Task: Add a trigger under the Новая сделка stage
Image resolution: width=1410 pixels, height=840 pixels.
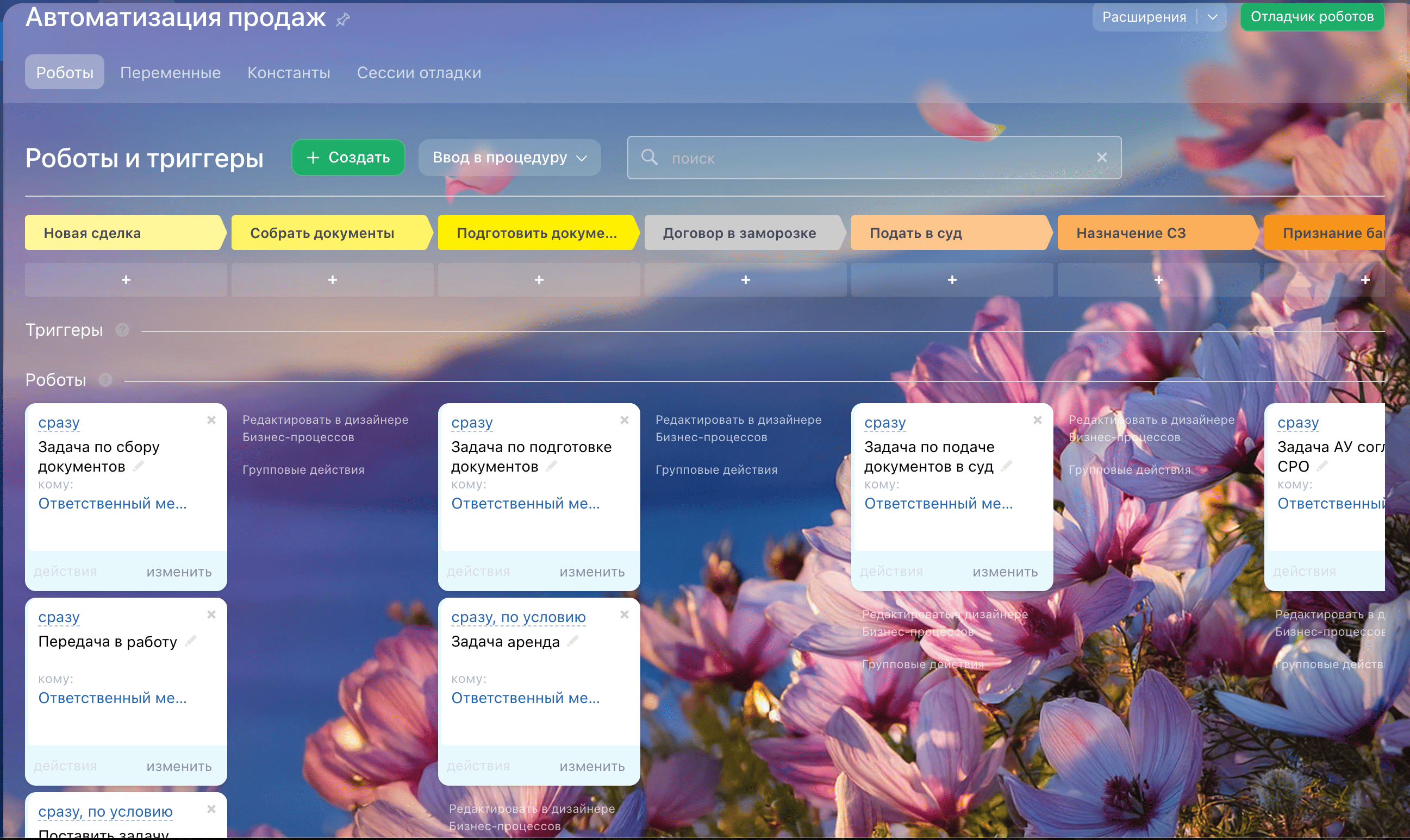Action: point(126,280)
